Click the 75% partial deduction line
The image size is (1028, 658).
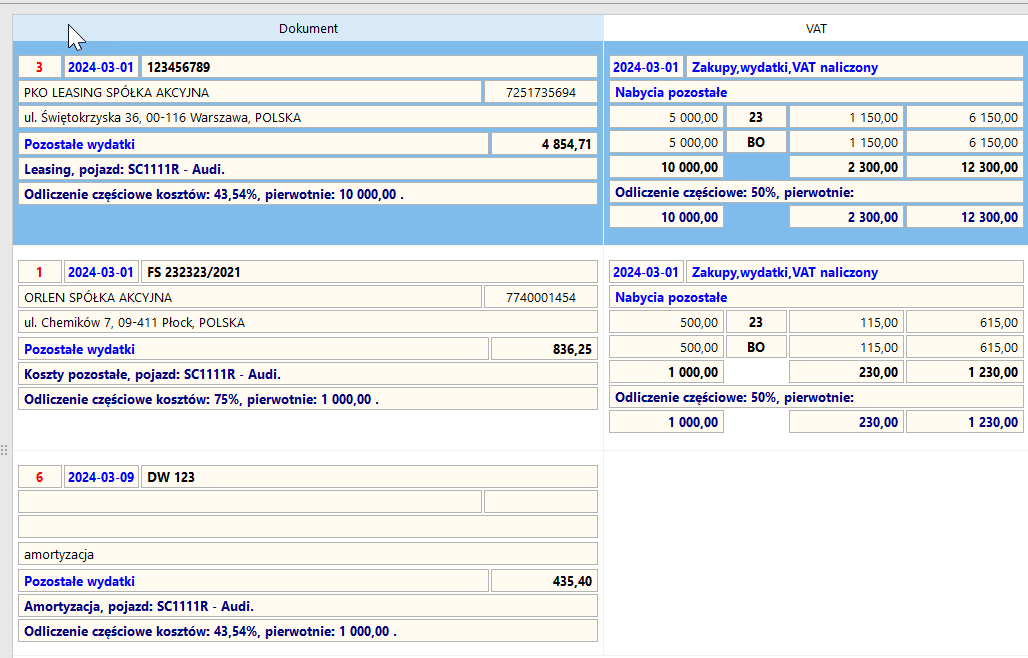308,399
